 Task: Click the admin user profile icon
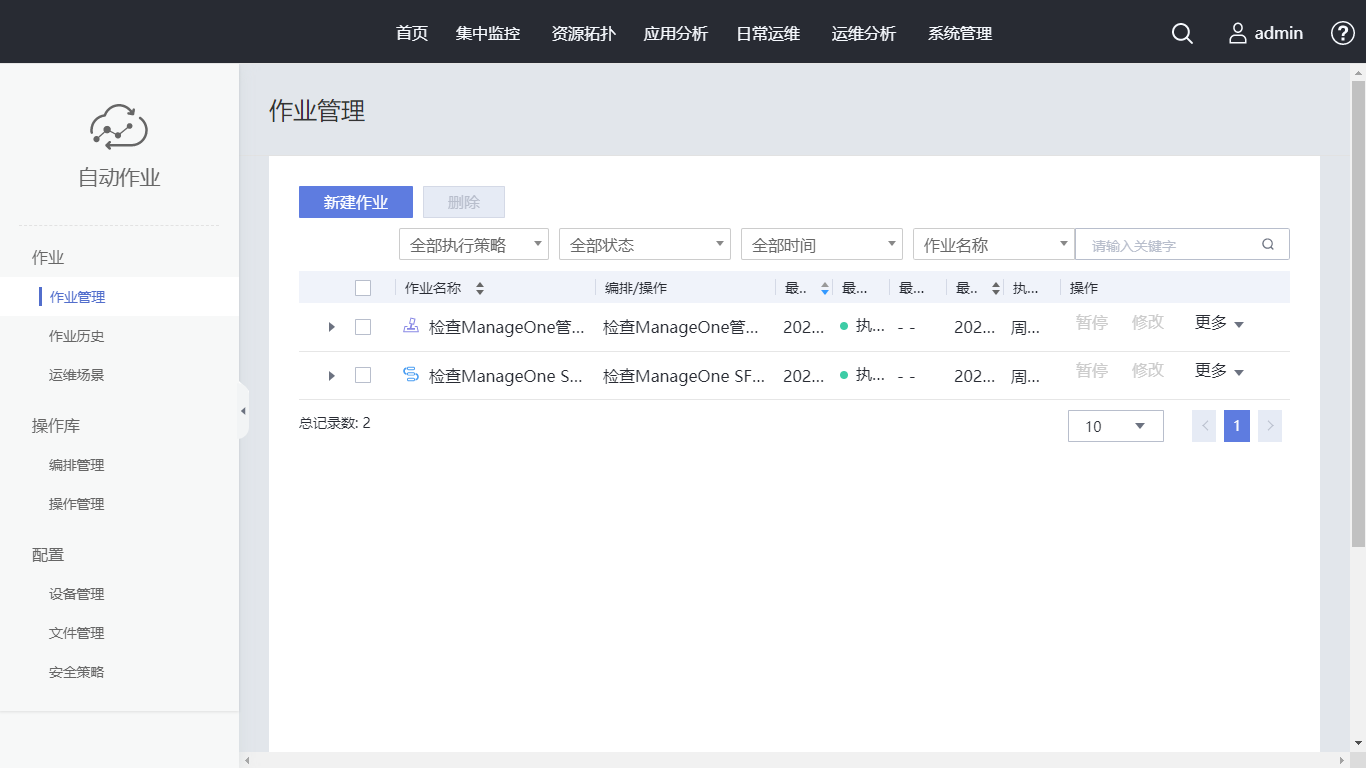coord(1238,33)
